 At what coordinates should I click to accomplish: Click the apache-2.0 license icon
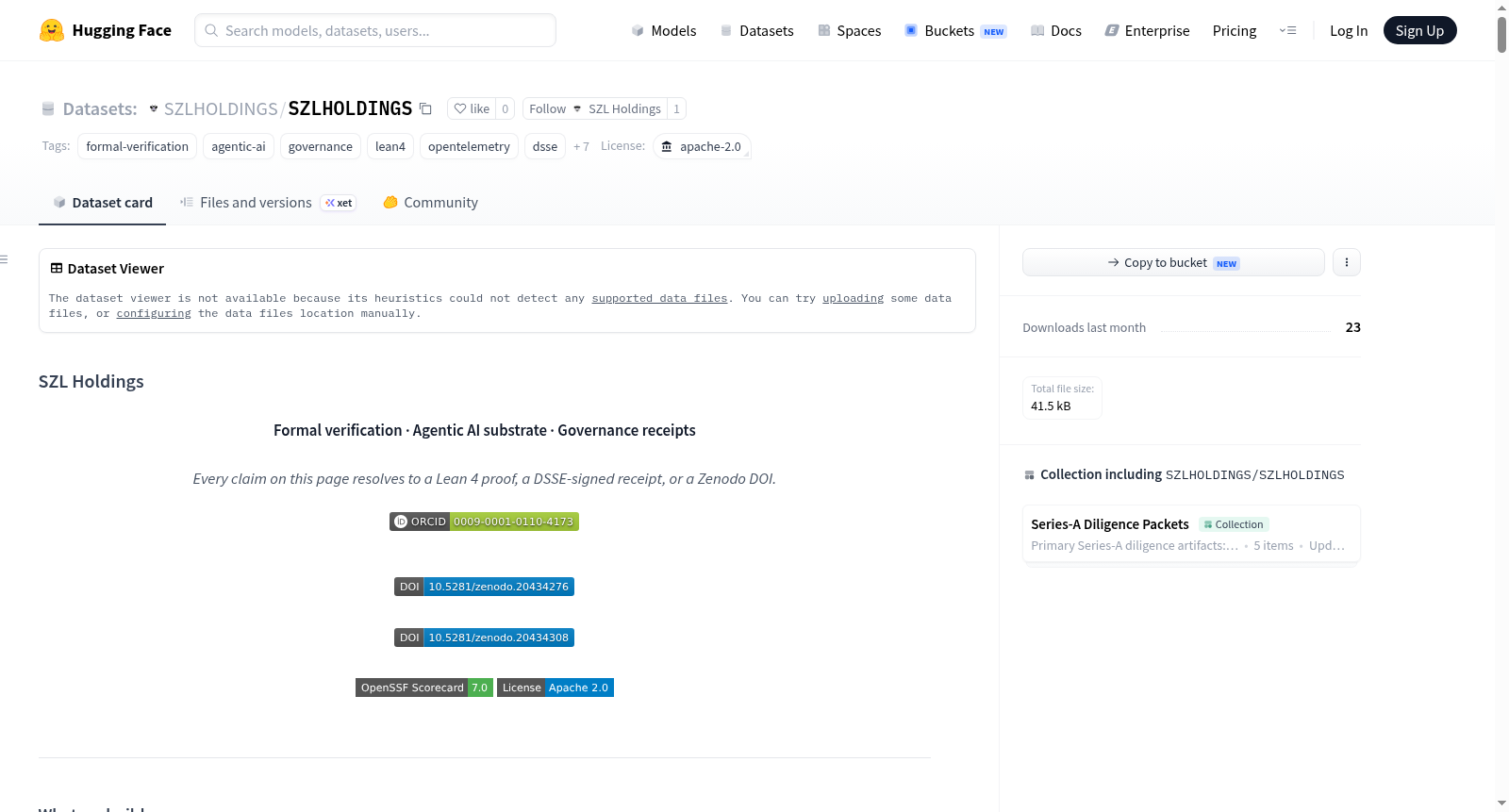(667, 146)
